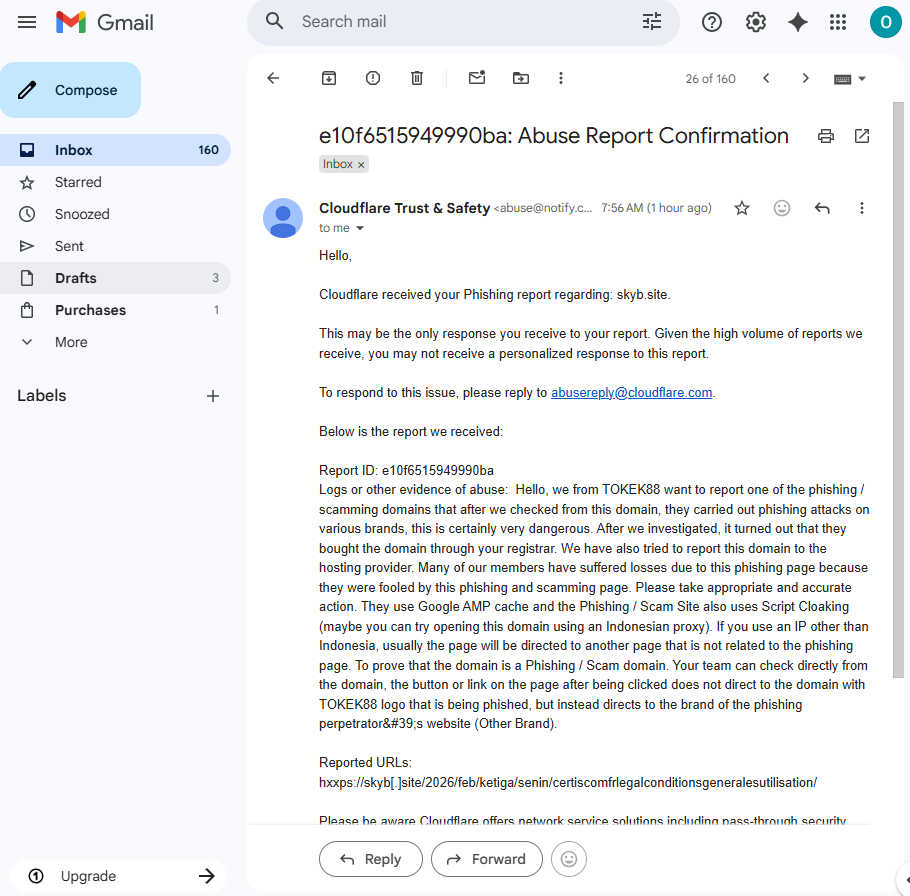Remove the Inbox label chip
The height and width of the screenshot is (896, 910).
361,165
